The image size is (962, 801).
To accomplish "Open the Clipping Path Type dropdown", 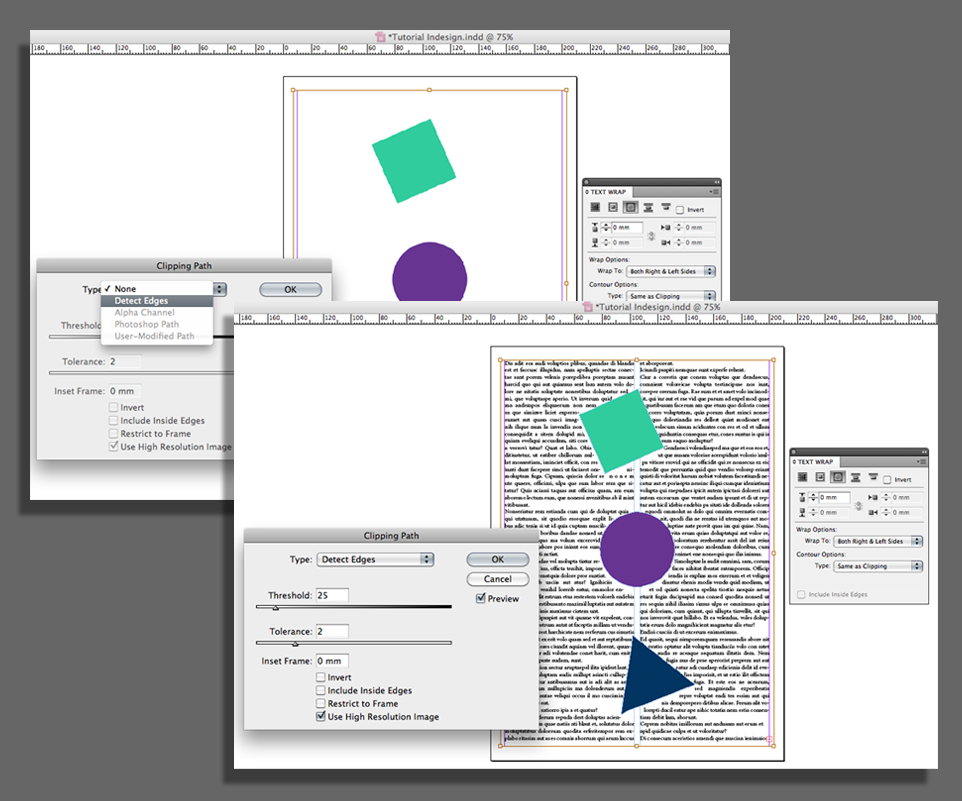I will 373,558.
